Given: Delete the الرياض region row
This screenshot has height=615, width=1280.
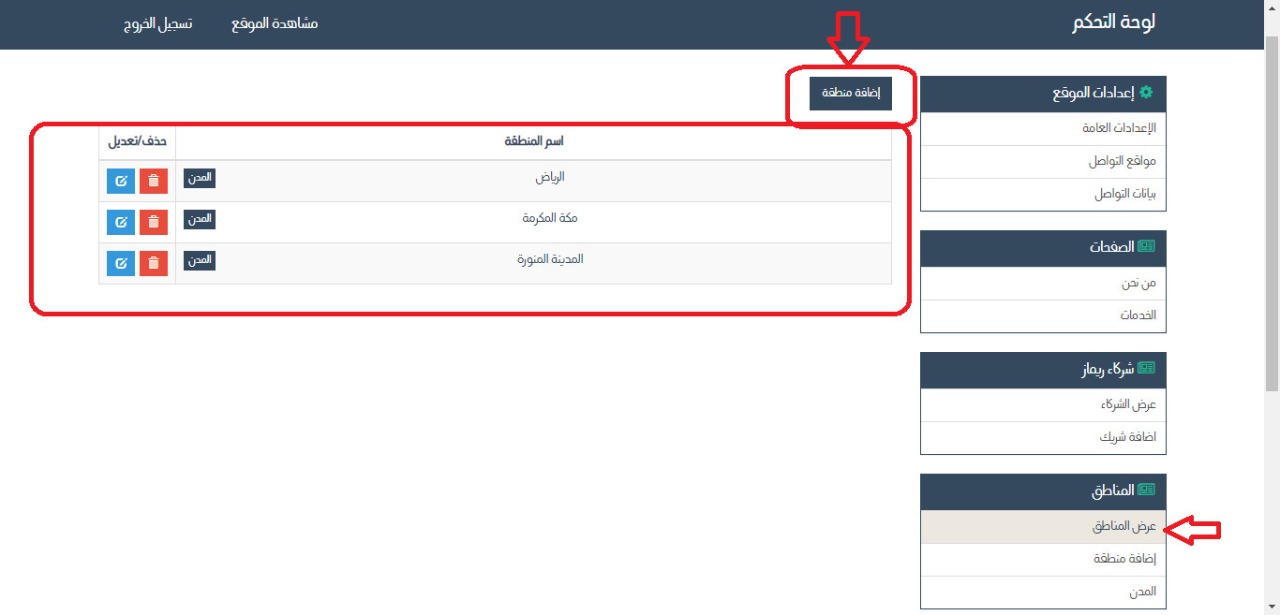Looking at the screenshot, I should click(153, 181).
